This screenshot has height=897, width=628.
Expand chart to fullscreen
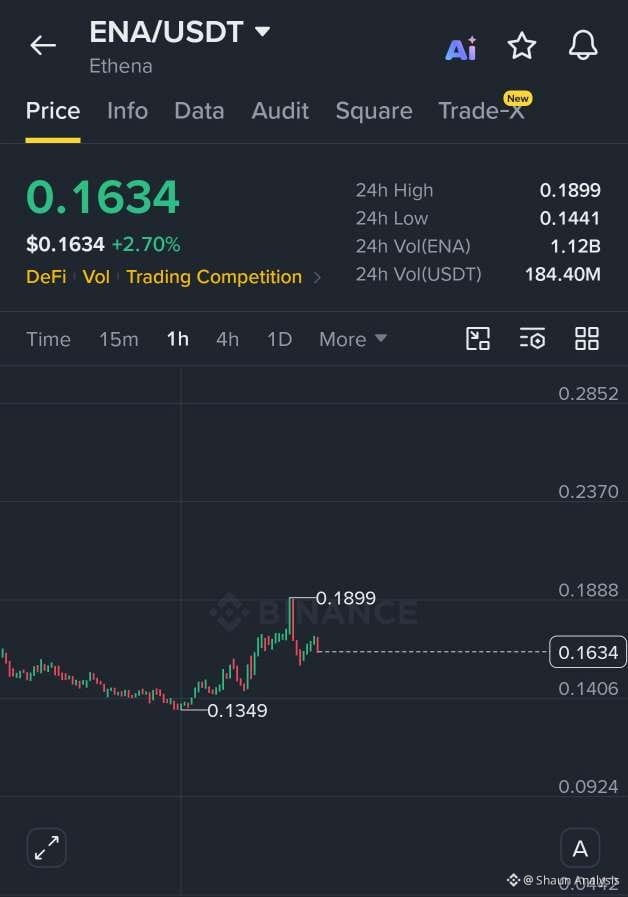coord(46,847)
